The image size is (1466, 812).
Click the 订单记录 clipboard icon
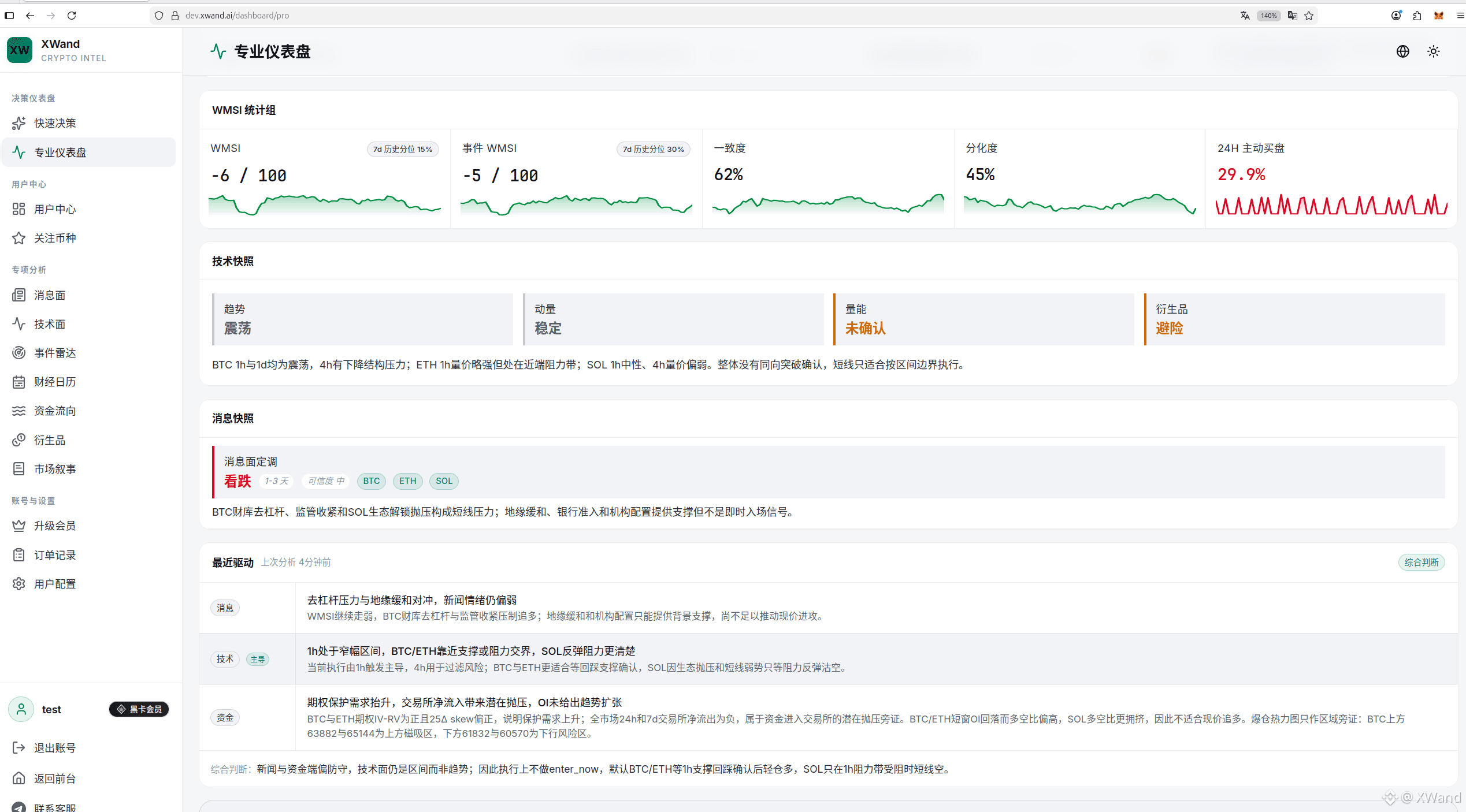19,555
